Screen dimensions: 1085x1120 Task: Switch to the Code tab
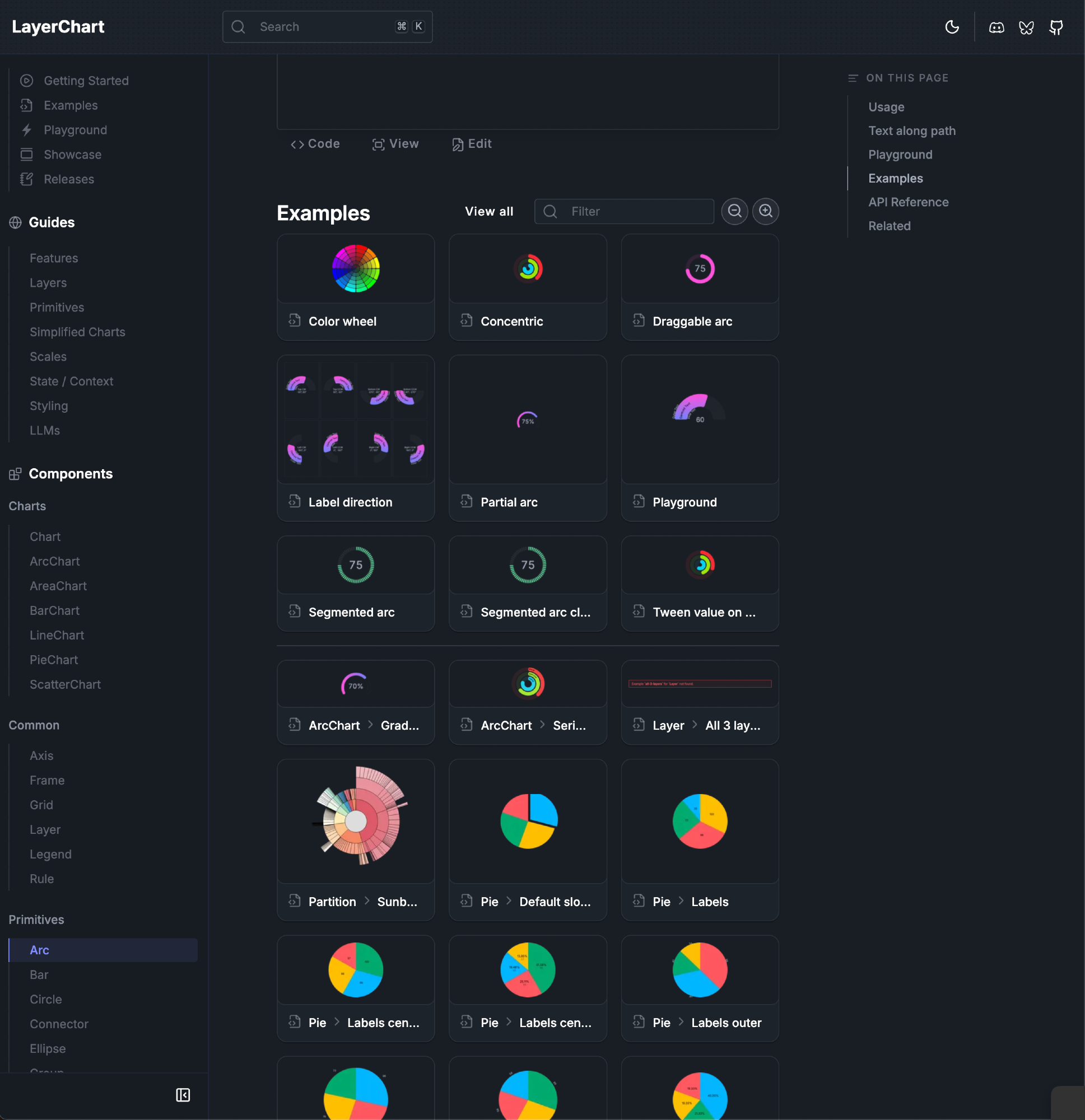pyautogui.click(x=315, y=144)
